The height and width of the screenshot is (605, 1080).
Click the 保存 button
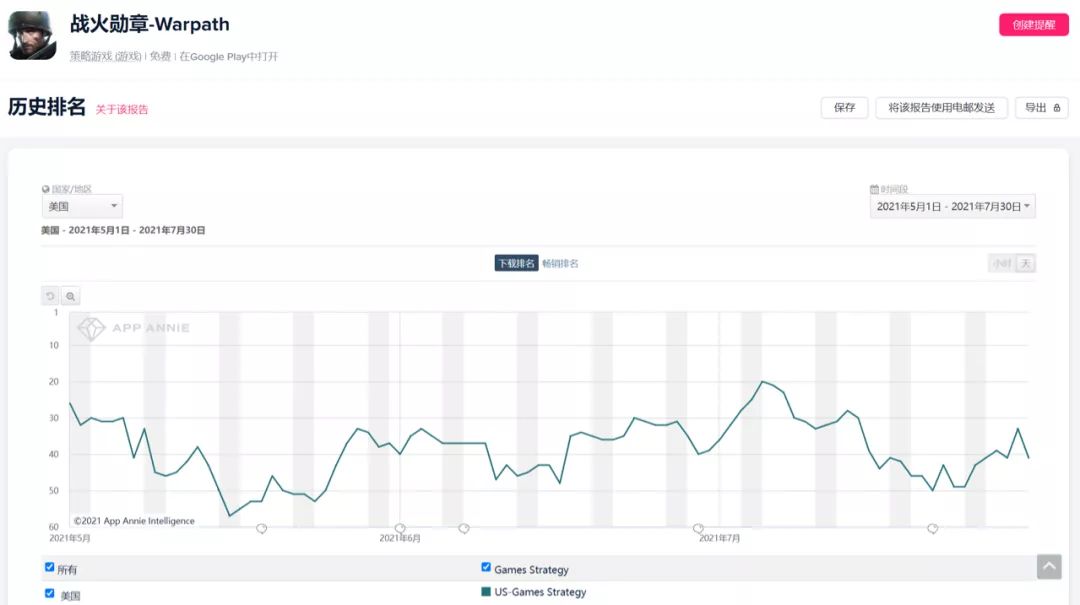[844, 107]
